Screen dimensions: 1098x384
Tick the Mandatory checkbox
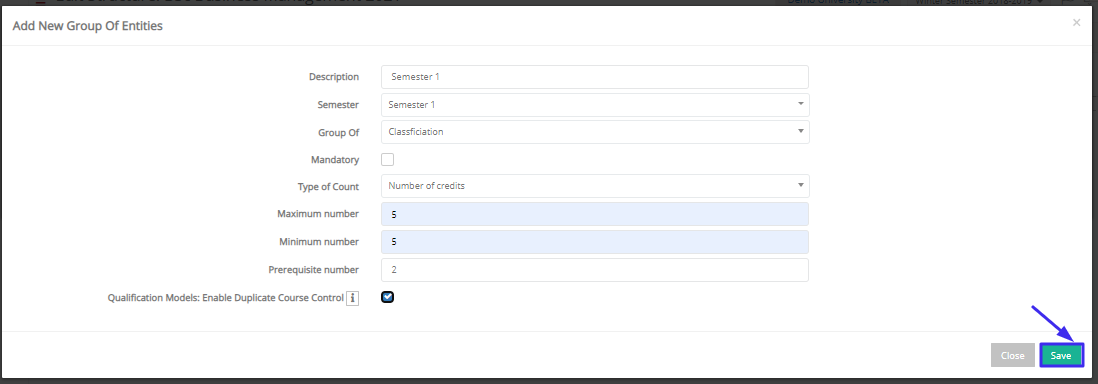point(387,160)
